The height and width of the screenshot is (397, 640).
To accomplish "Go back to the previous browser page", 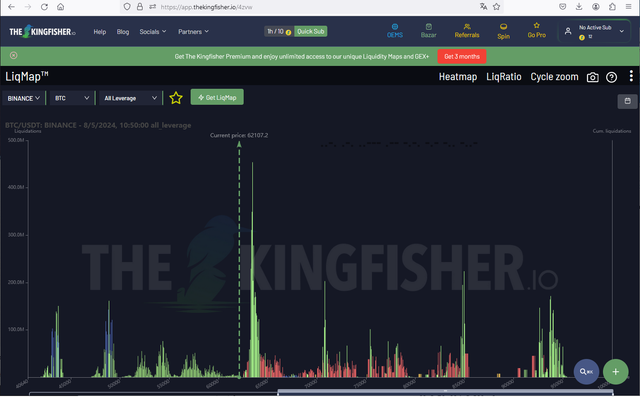I will tap(11, 7).
